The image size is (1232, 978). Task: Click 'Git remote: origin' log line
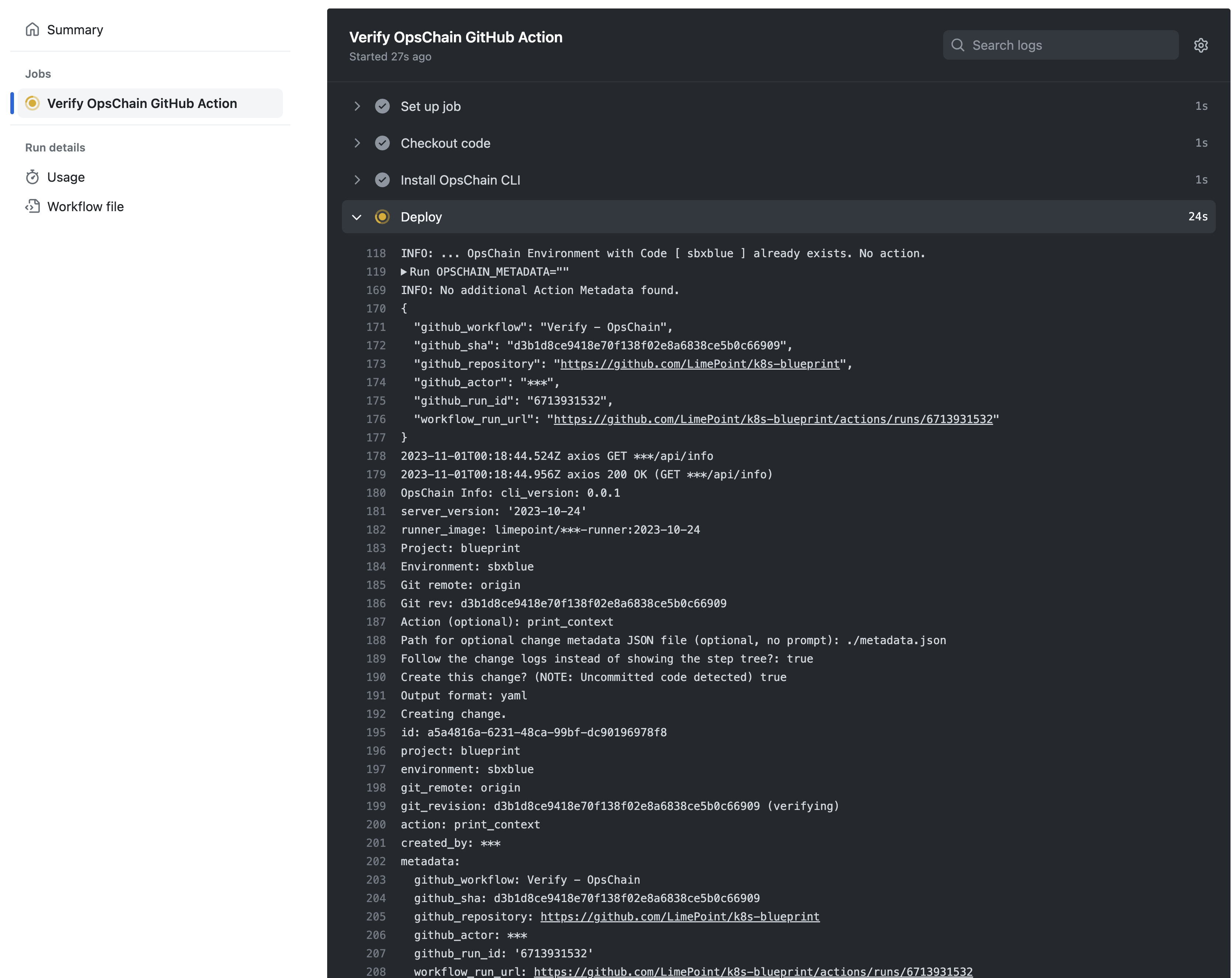[461, 585]
